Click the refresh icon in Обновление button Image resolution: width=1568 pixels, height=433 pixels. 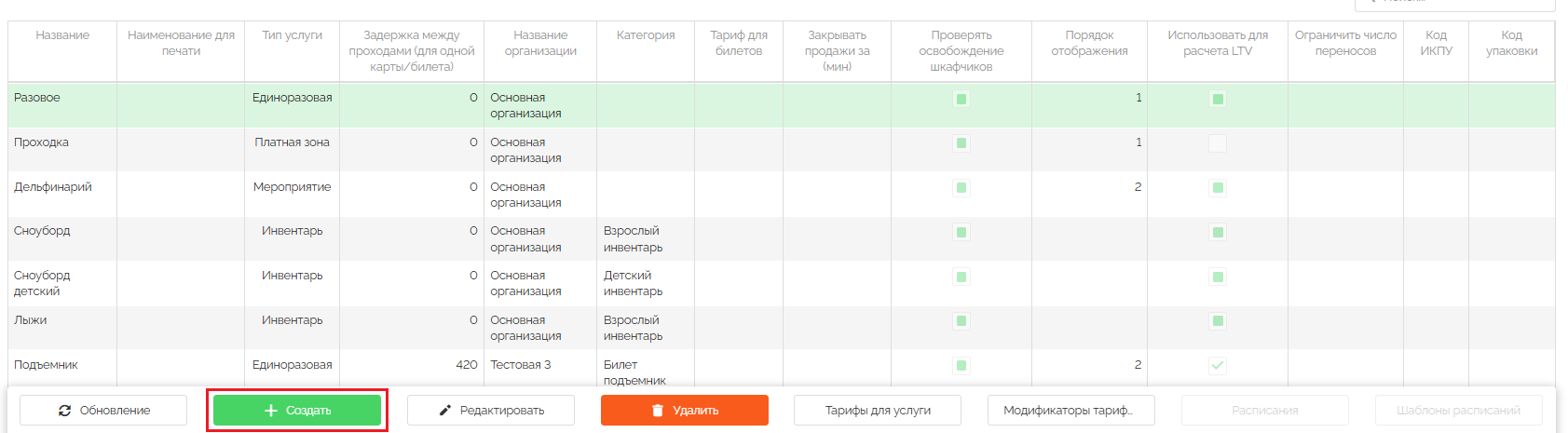point(64,411)
